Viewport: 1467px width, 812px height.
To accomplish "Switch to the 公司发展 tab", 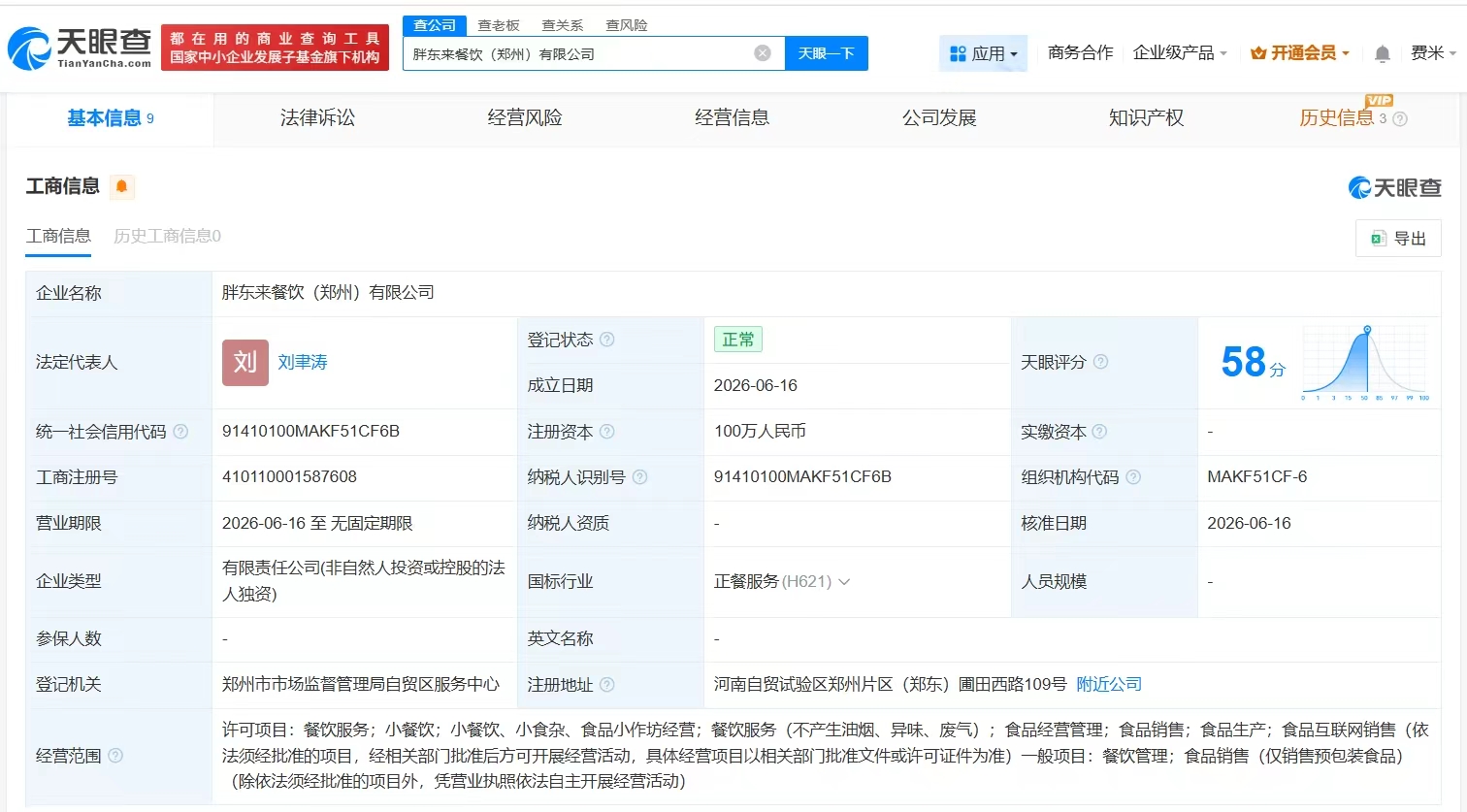I will pyautogui.click(x=939, y=118).
